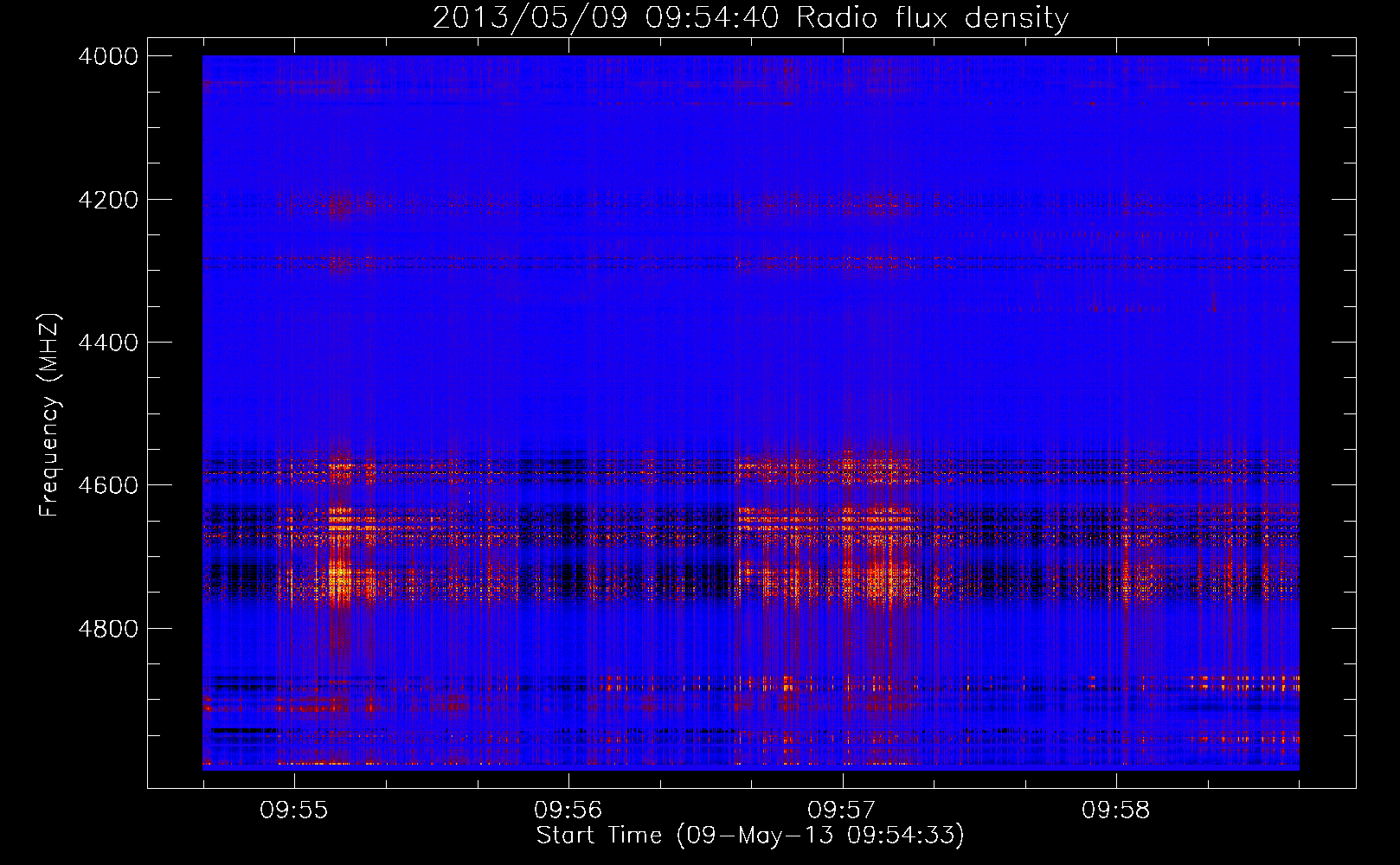Click the 4800 frequency tick label
Viewport: 1400px width, 865px height.
(108, 629)
